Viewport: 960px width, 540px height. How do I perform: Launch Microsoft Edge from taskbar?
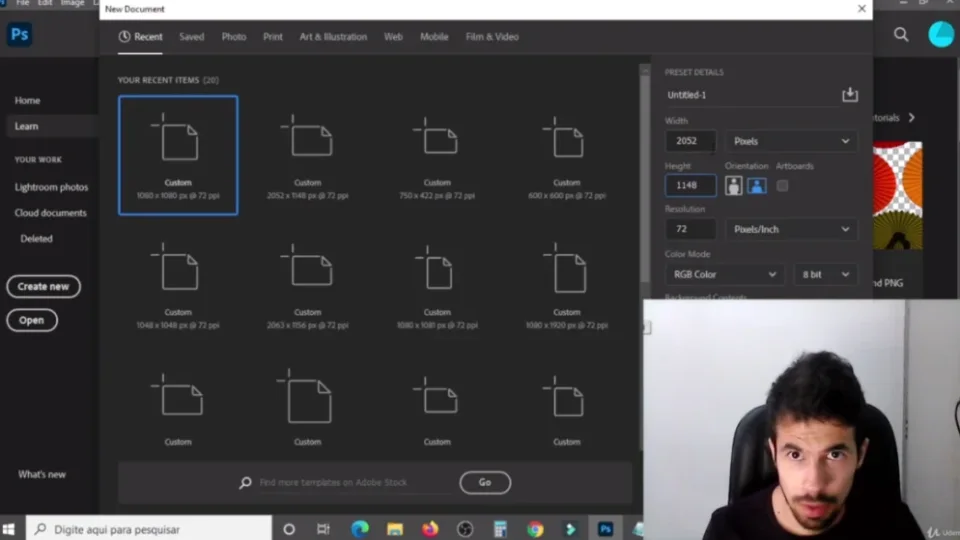(x=359, y=529)
